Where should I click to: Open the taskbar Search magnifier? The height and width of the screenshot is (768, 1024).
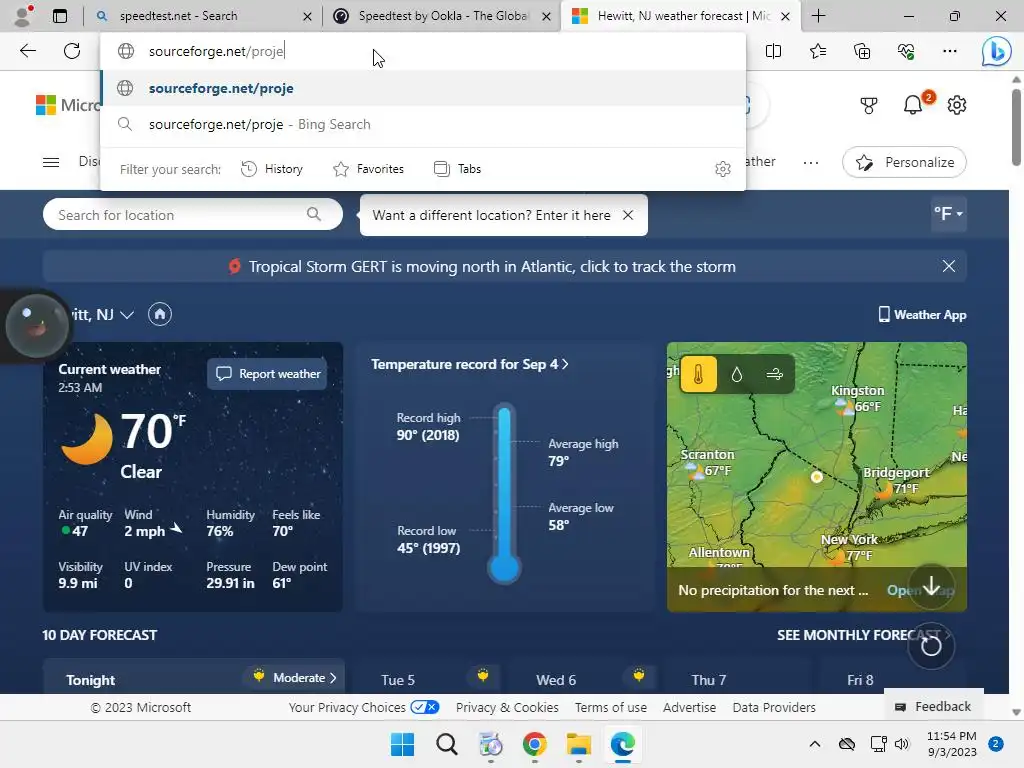point(447,744)
